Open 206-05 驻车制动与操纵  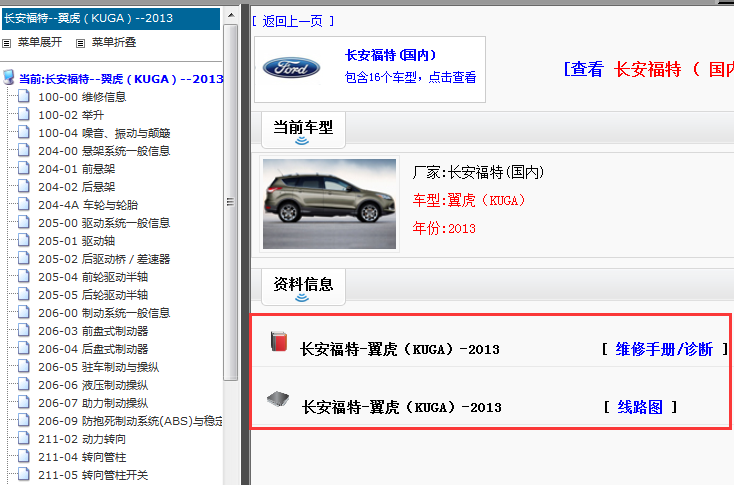coord(99,367)
